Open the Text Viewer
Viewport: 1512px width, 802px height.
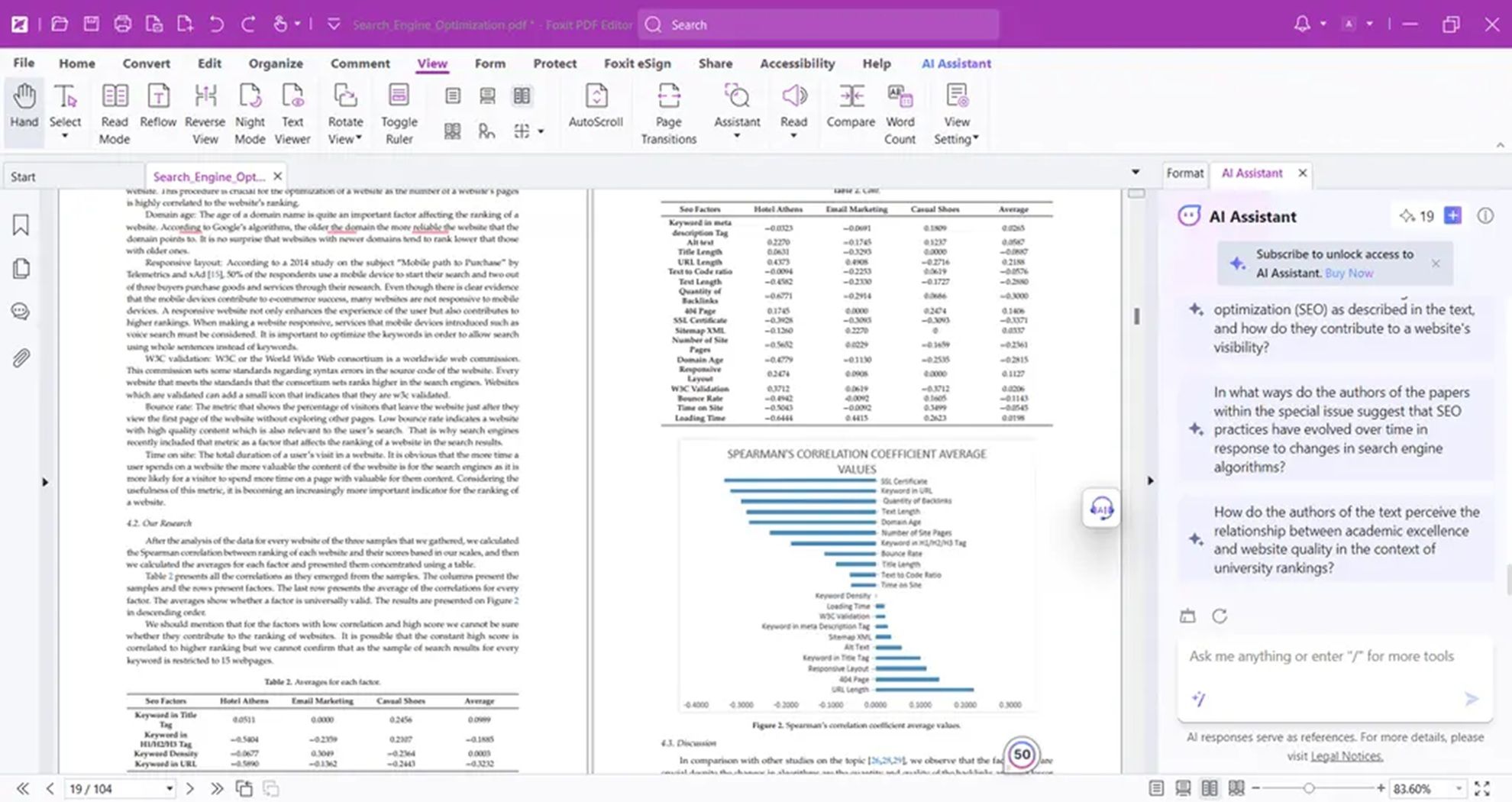[292, 115]
